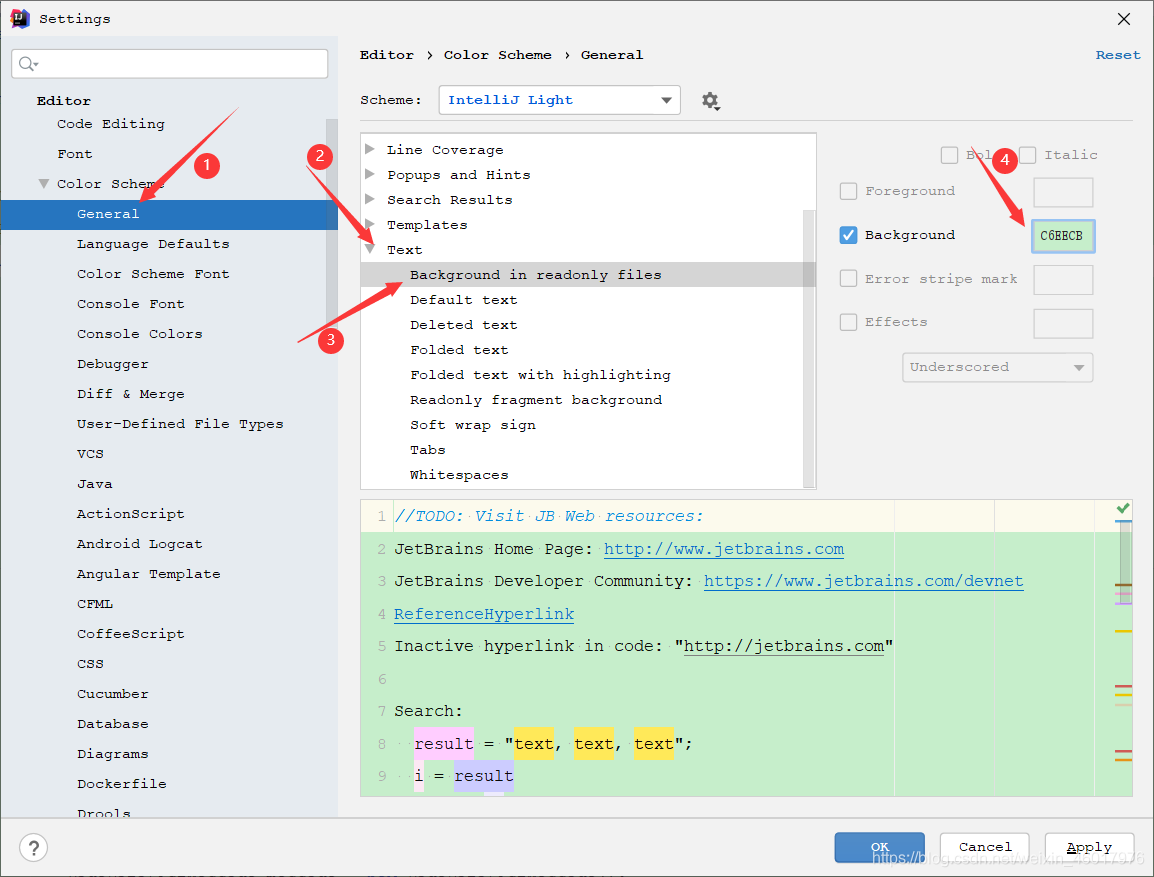Open Dockerfile color settings
Viewport: 1154px width, 877px height.
coord(121,784)
